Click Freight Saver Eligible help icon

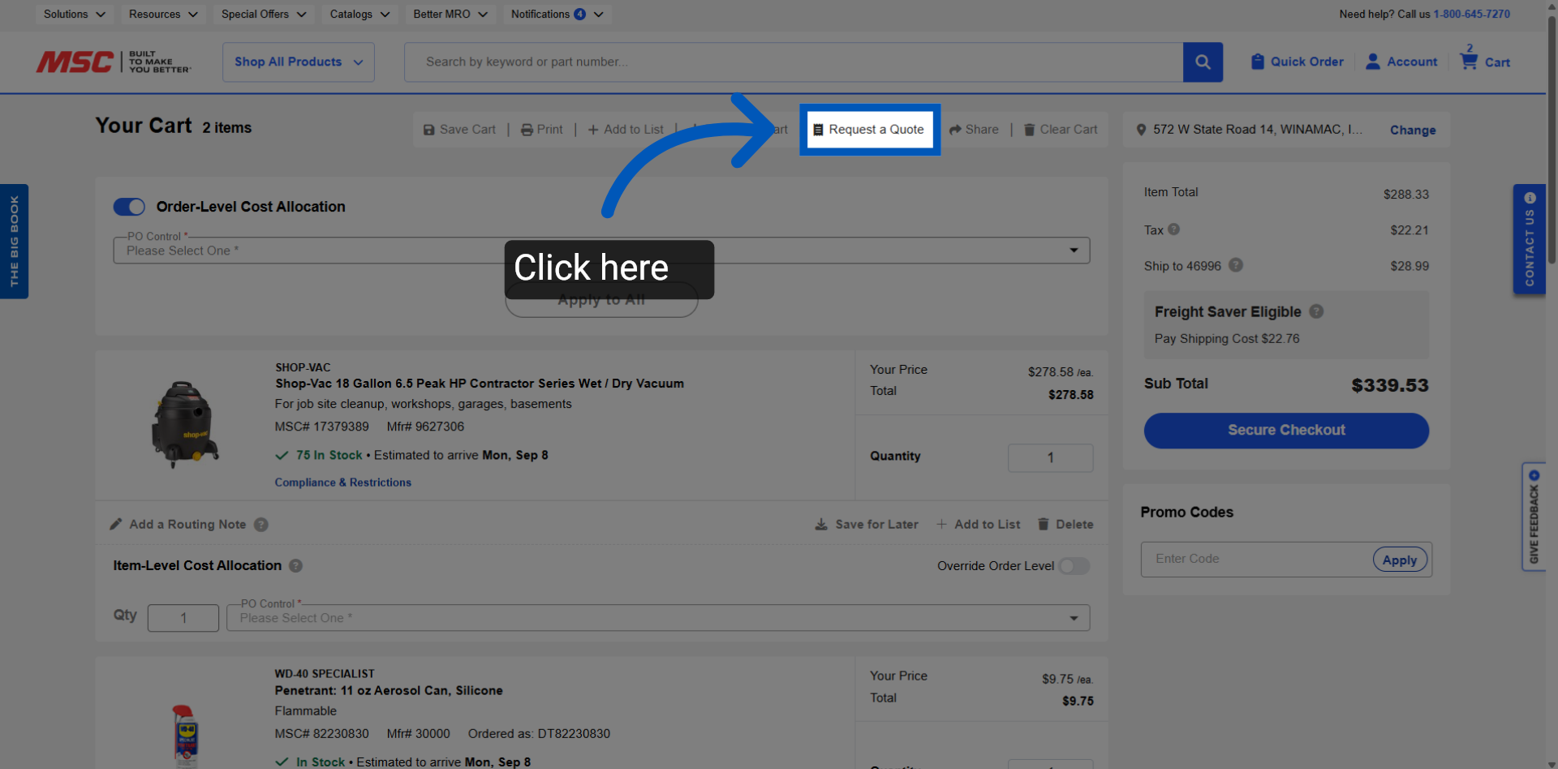coord(1316,311)
